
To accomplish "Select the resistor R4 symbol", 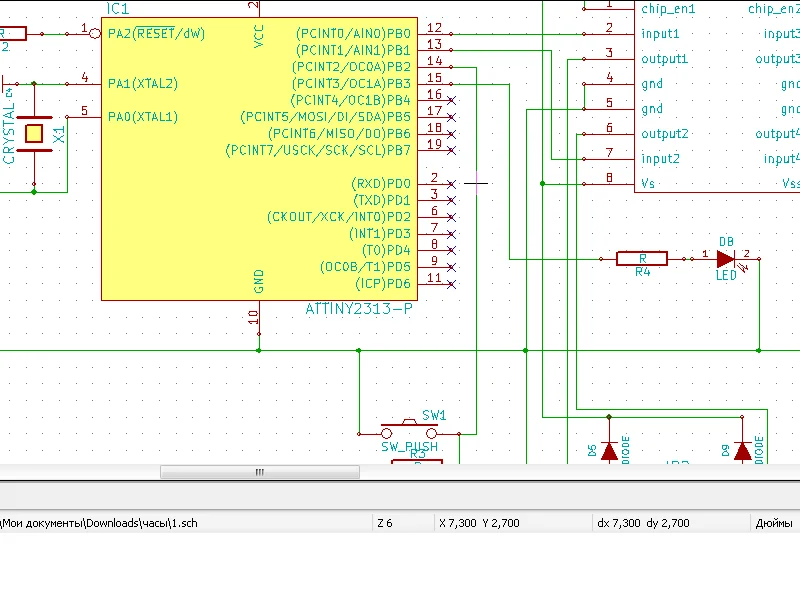I will pyautogui.click(x=642, y=259).
